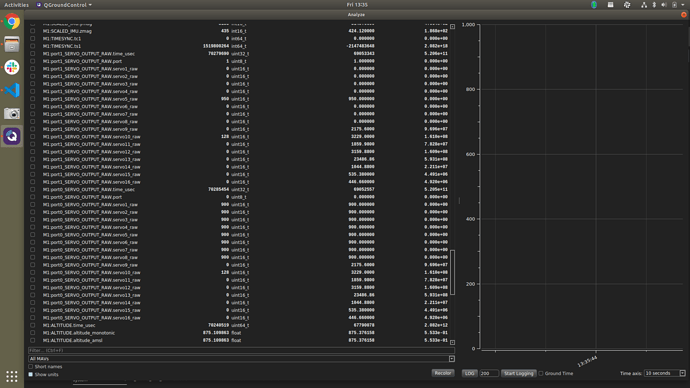The image size is (690, 388).
Task: Click the QGroundControl icon in the dock
Action: (x=12, y=136)
